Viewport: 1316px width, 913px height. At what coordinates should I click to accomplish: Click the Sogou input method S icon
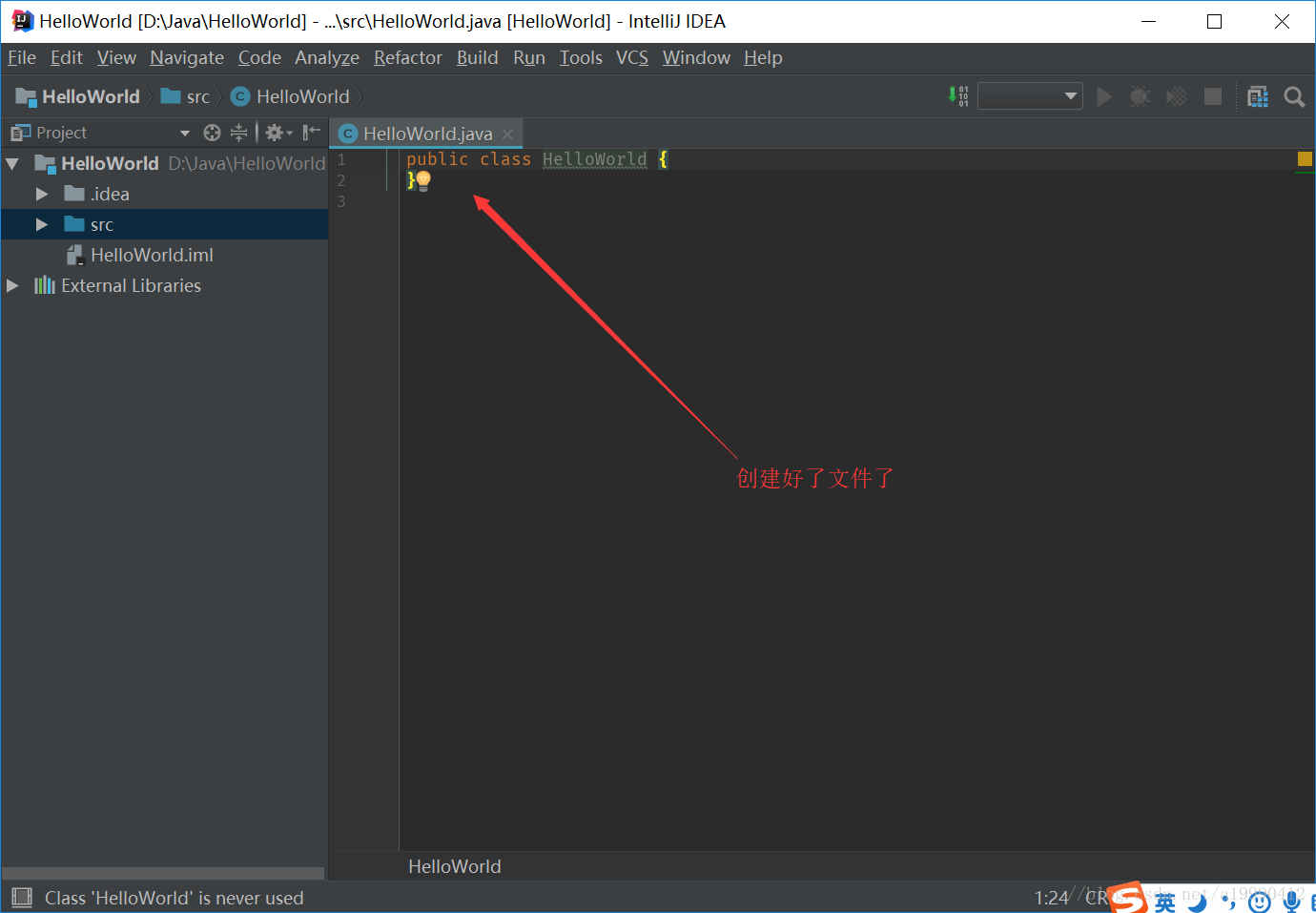(x=1128, y=898)
